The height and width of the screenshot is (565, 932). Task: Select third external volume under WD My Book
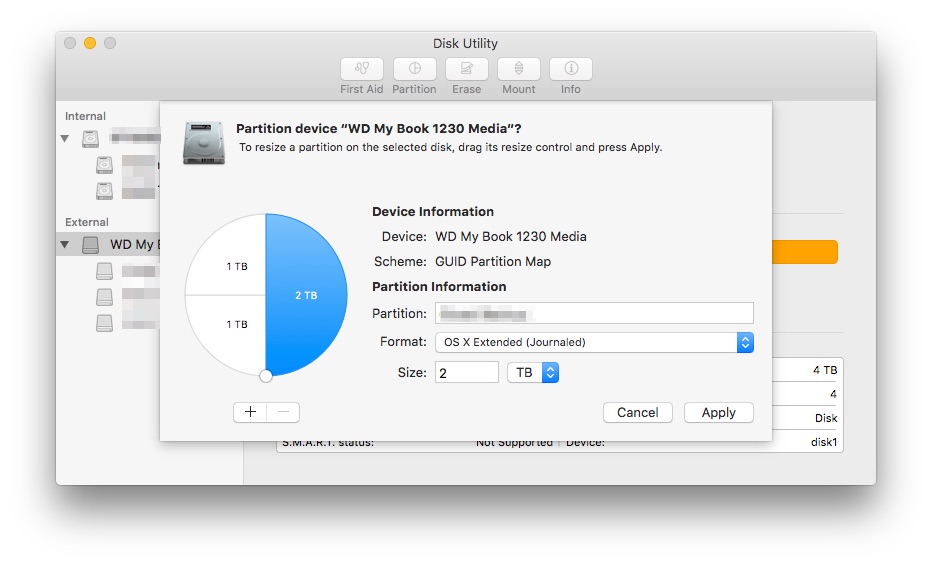click(104, 323)
